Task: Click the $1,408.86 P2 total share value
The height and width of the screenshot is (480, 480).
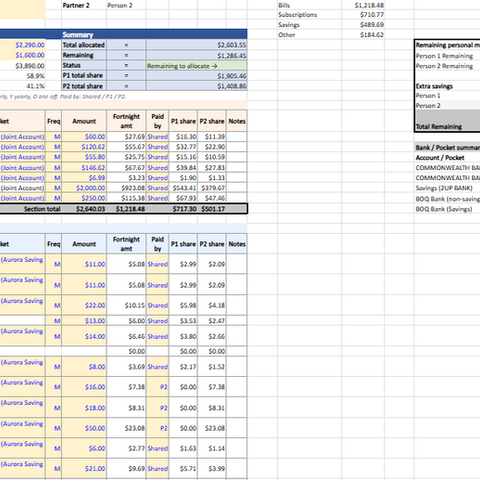Action: 197,86
